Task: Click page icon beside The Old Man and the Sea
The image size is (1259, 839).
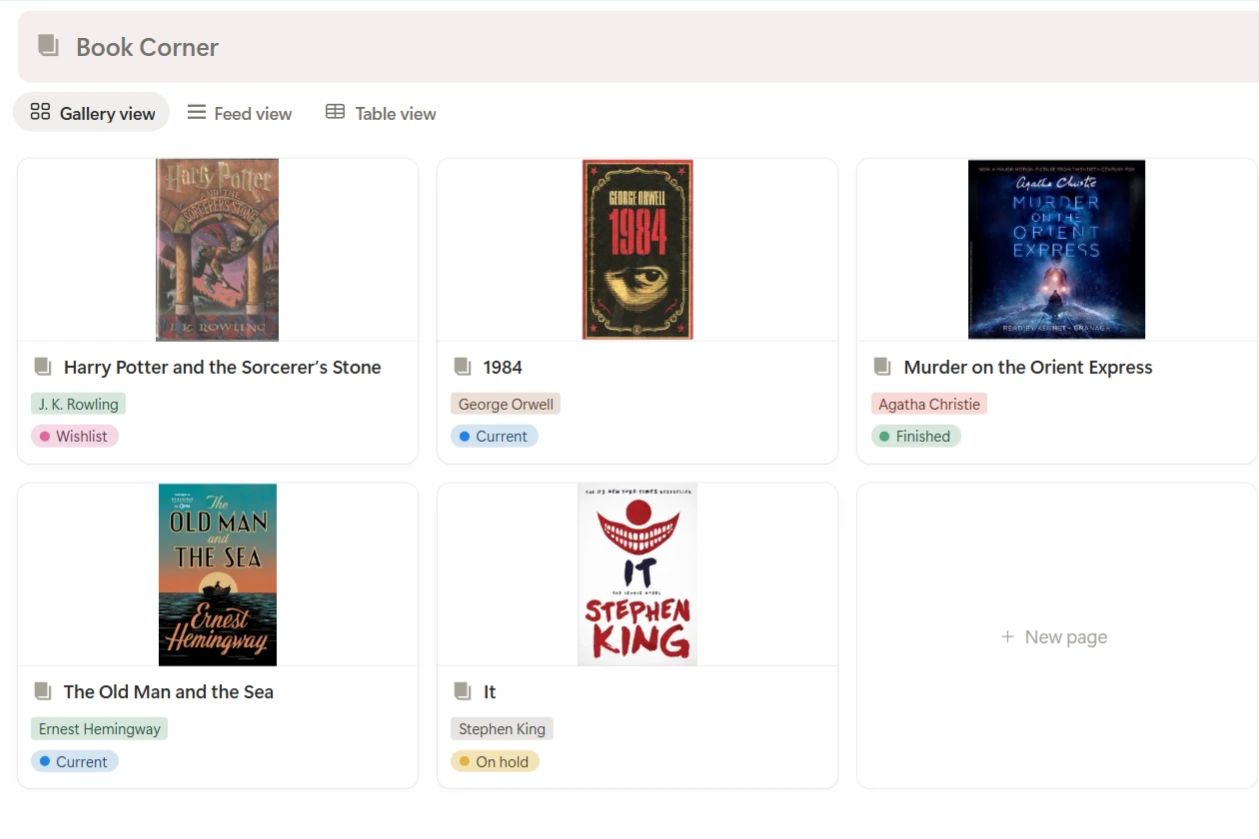Action: pos(42,691)
